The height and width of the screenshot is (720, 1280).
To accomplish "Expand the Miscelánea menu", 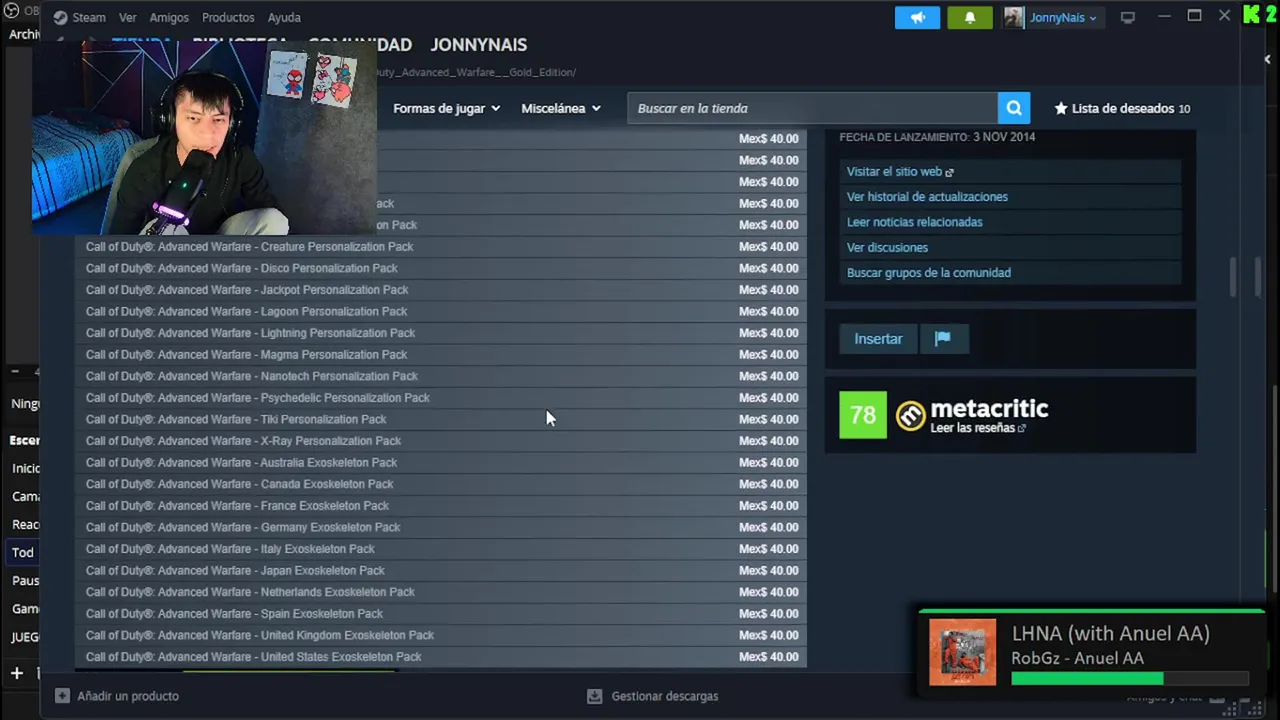I will click(561, 108).
